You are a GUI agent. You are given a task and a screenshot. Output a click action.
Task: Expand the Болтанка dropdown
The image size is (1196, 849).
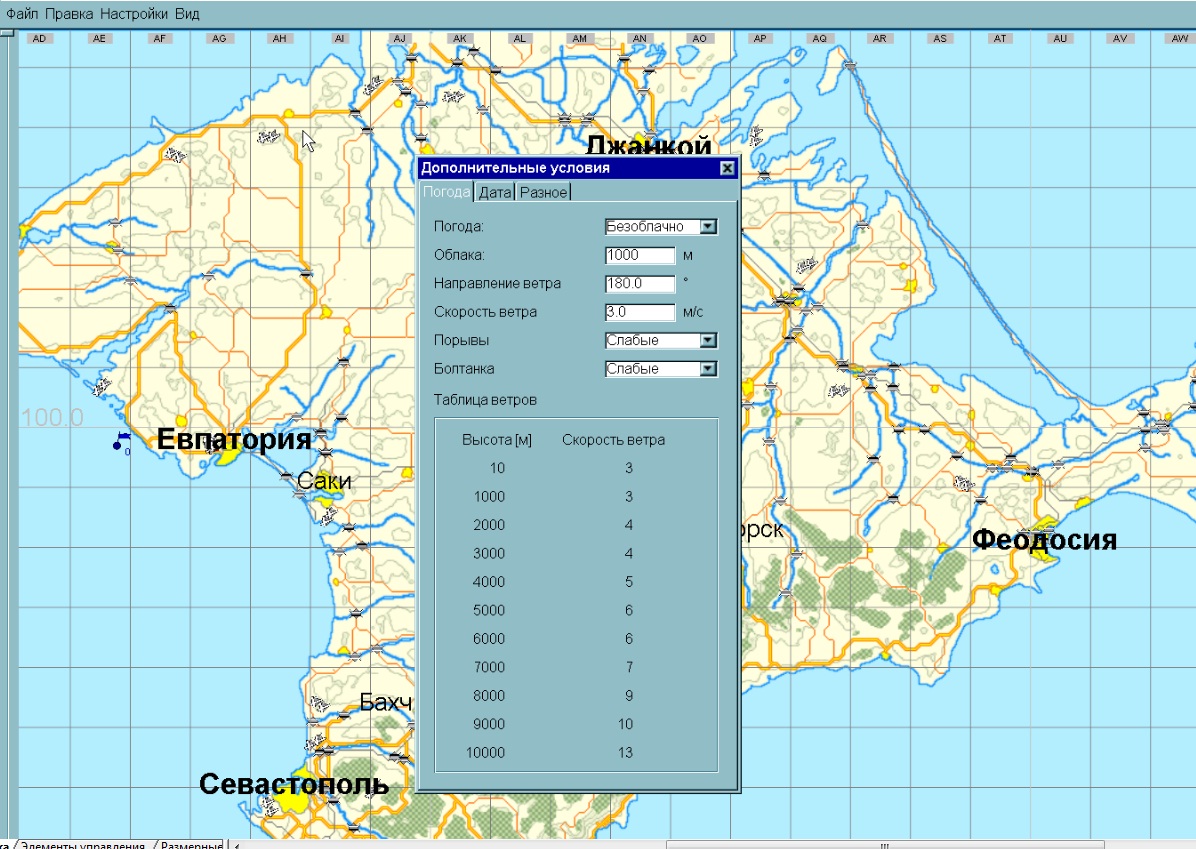pos(709,368)
